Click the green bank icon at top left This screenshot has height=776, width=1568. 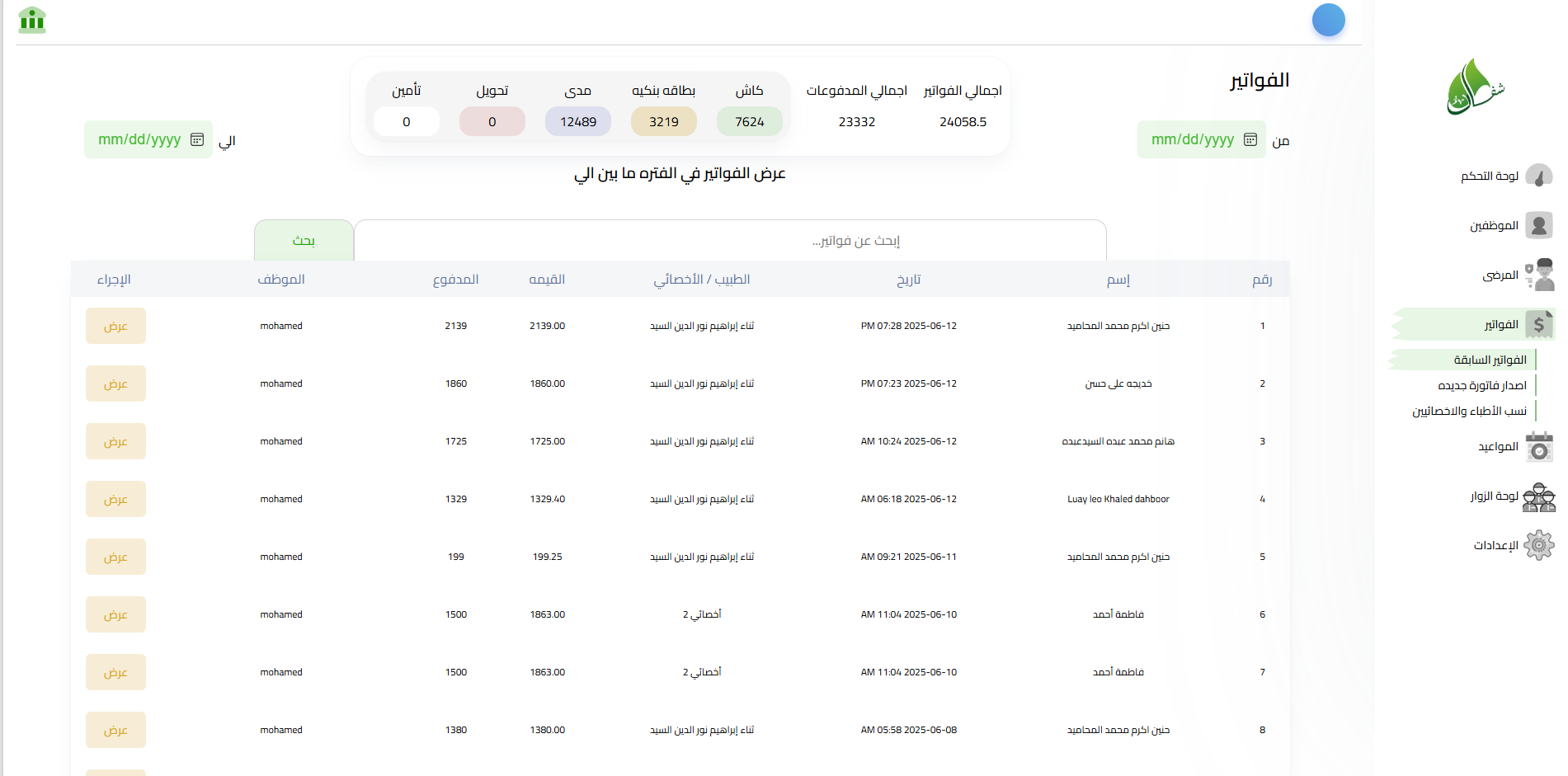coord(31,20)
